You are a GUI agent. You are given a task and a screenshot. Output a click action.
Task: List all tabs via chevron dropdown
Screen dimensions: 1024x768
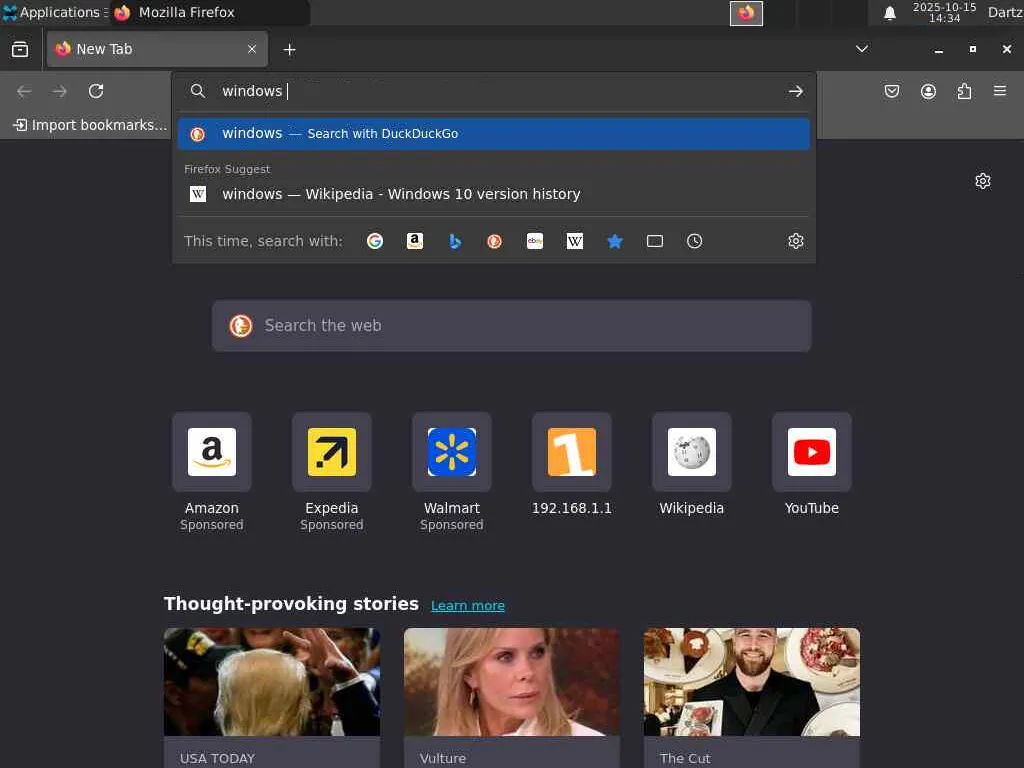[x=862, y=49]
